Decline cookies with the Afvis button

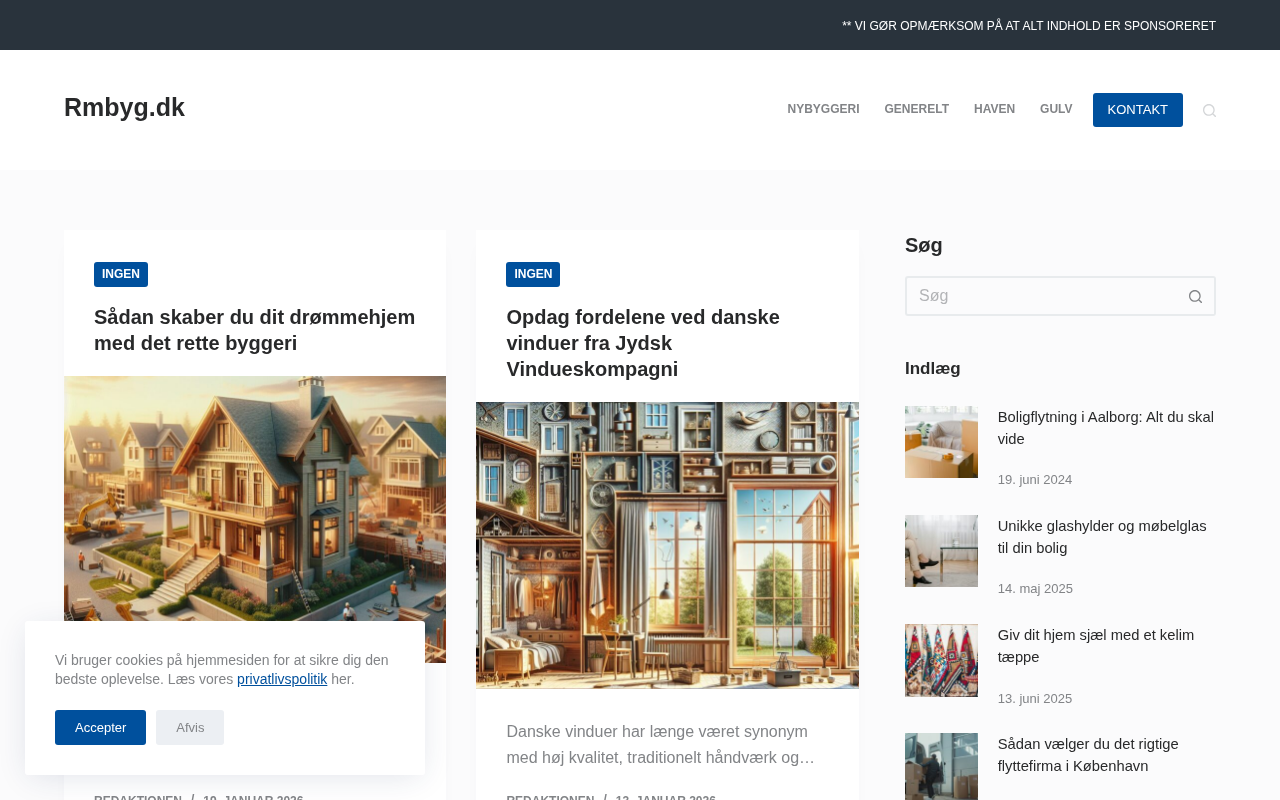coord(190,727)
